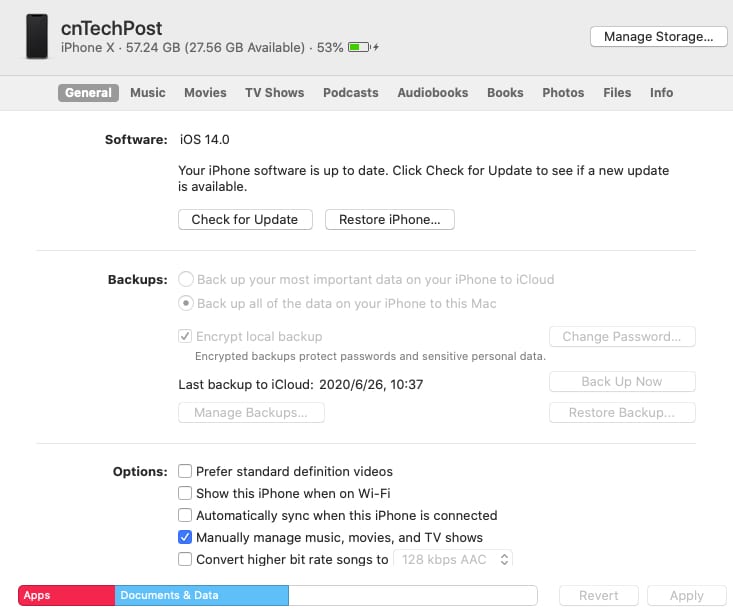Image resolution: width=733 pixels, height=612 pixels.
Task: Check Convert higher bit rate songs option
Action: (185, 560)
